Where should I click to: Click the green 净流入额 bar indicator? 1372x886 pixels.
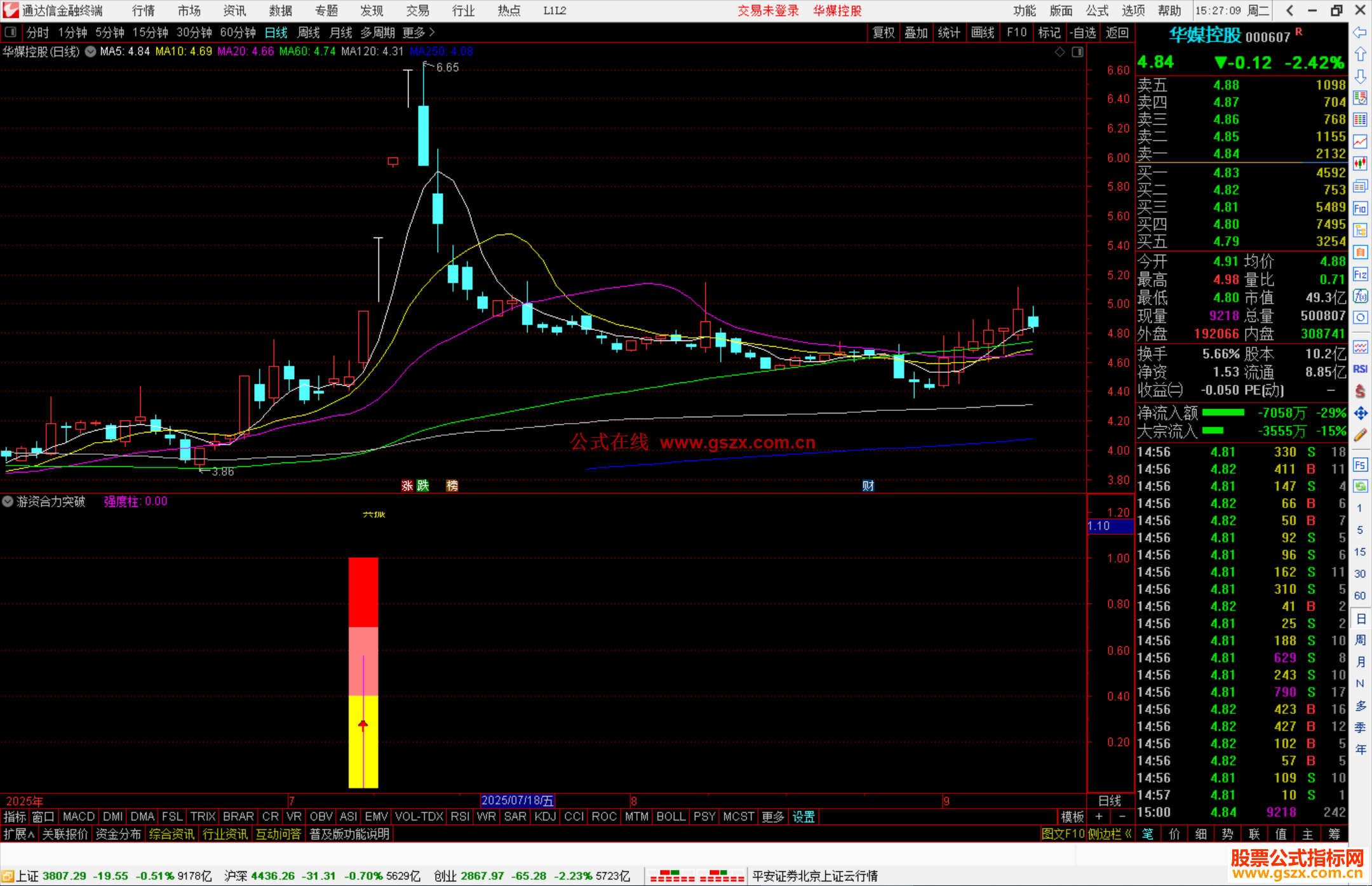coord(1223,413)
